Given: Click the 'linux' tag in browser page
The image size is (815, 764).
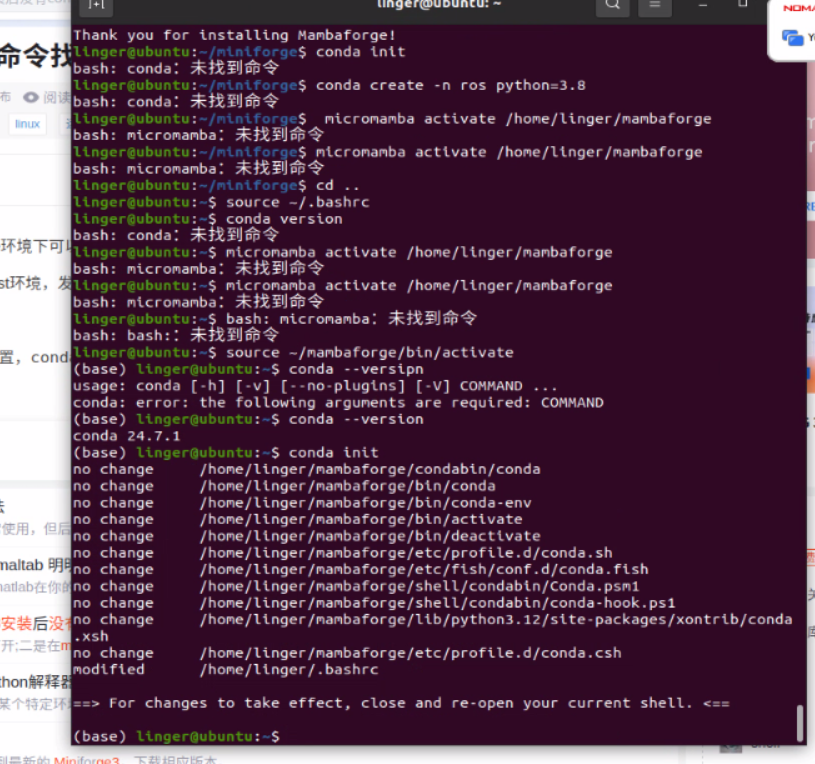Looking at the screenshot, I should pyautogui.click(x=27, y=124).
